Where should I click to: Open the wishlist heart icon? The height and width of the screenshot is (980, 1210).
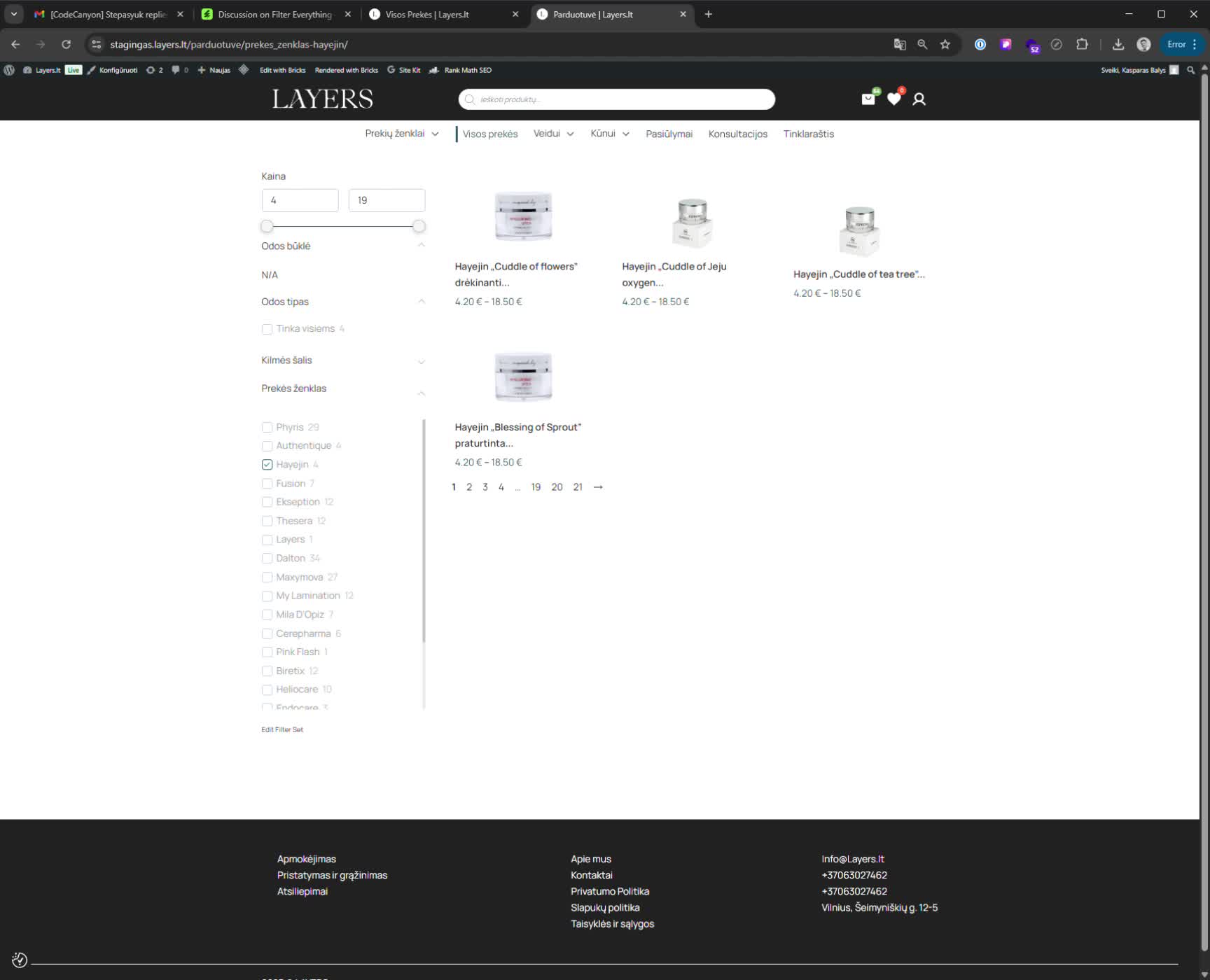pos(893,99)
